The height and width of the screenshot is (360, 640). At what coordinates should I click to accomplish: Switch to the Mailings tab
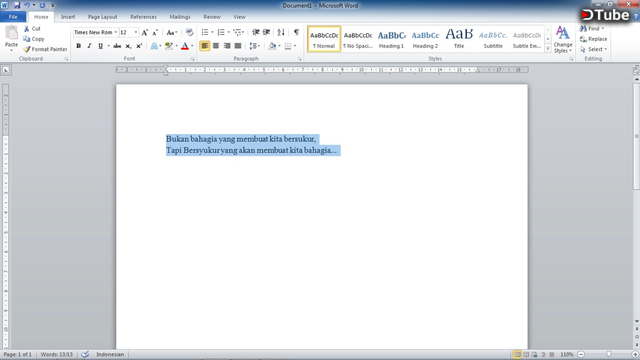[x=180, y=17]
